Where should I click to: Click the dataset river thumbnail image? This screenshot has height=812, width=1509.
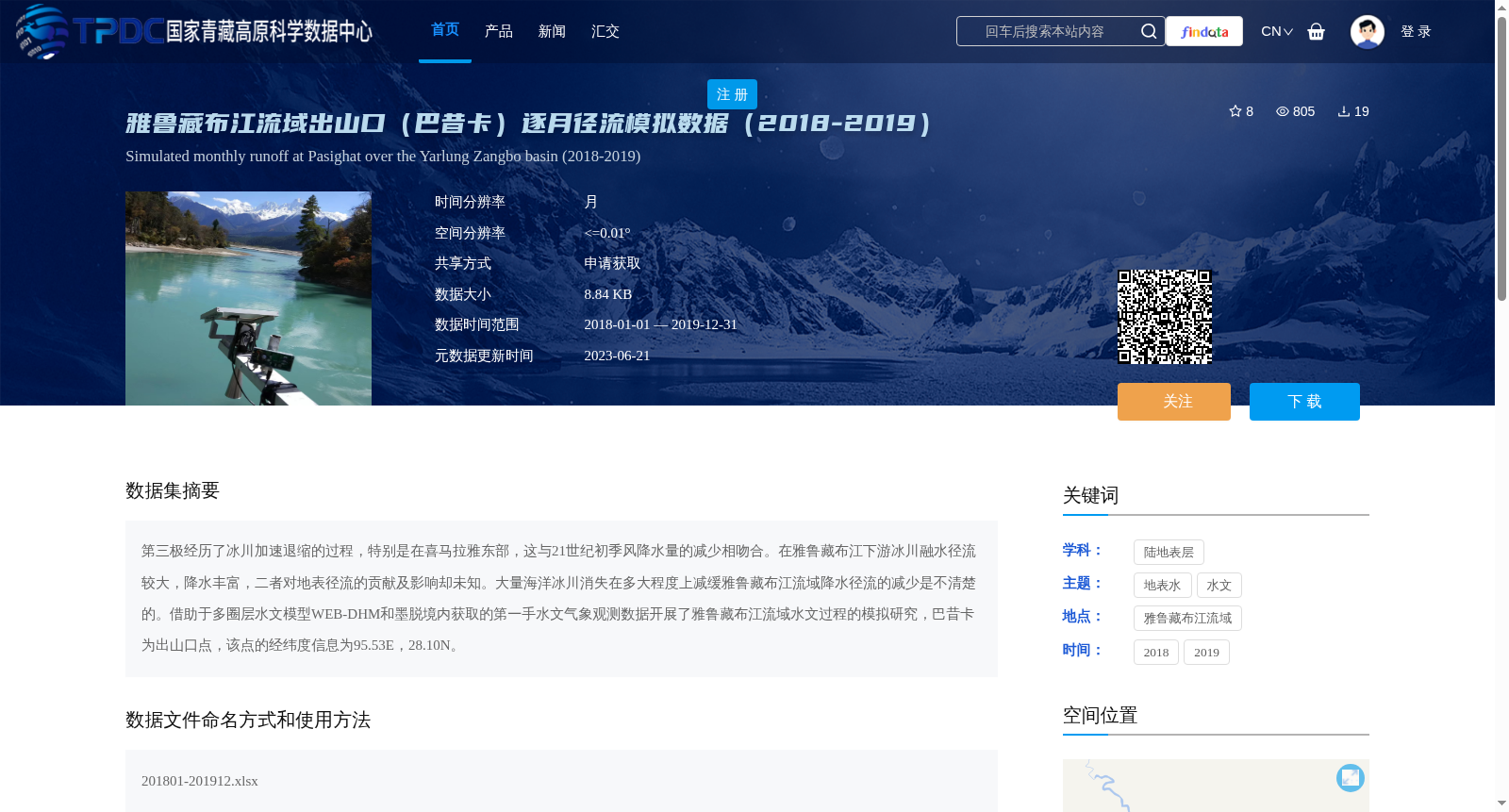tap(248, 298)
